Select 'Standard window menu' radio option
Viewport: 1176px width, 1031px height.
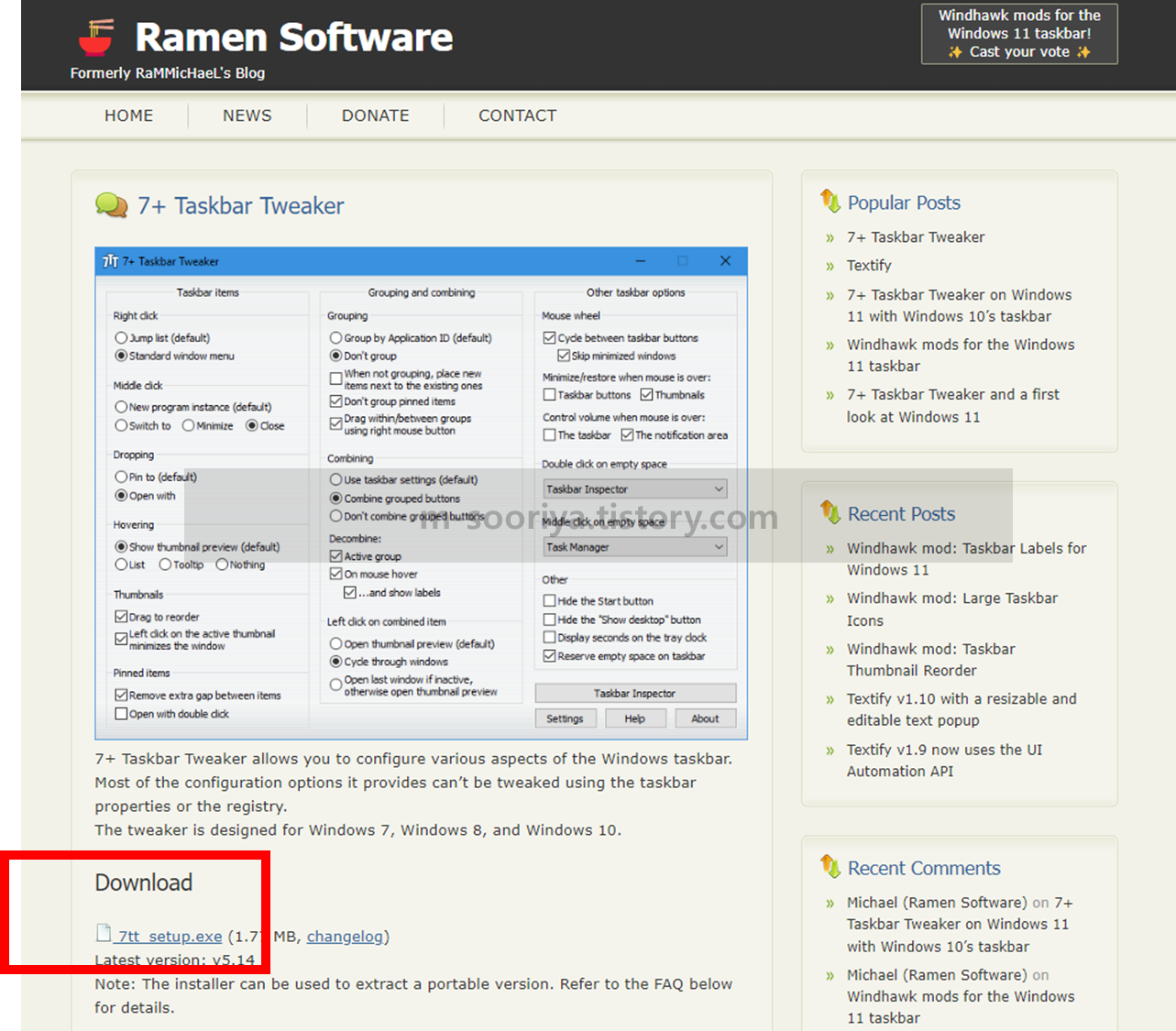(x=121, y=356)
